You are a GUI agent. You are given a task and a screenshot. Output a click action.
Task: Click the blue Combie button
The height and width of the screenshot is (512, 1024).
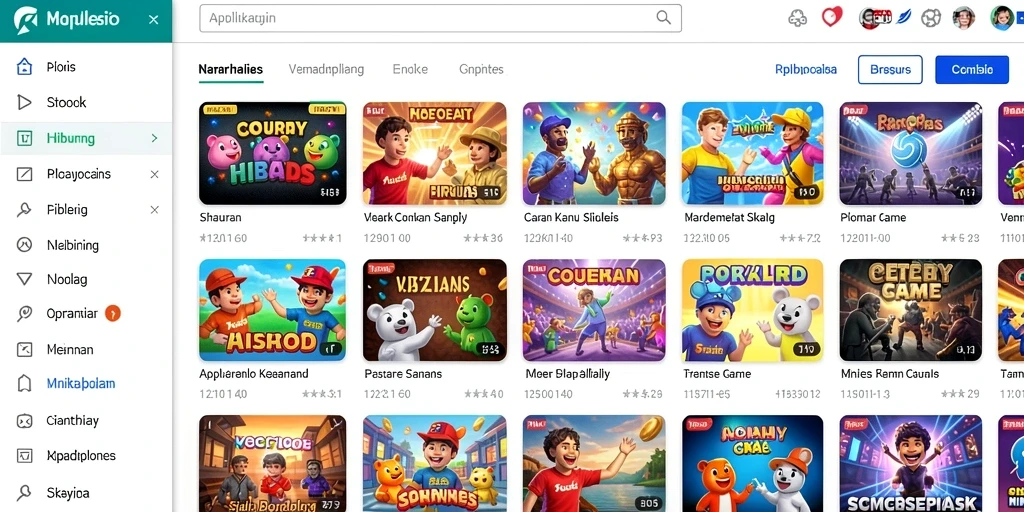point(972,69)
